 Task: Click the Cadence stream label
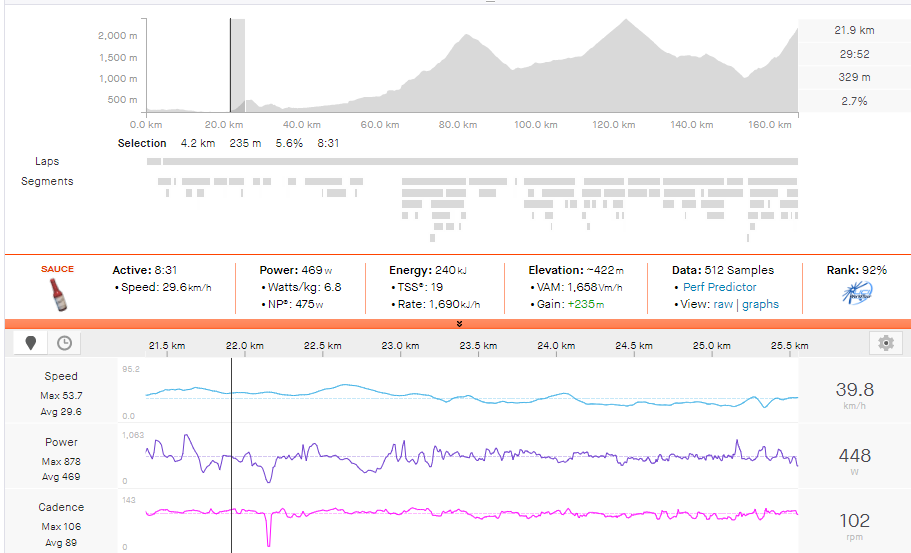pos(61,507)
